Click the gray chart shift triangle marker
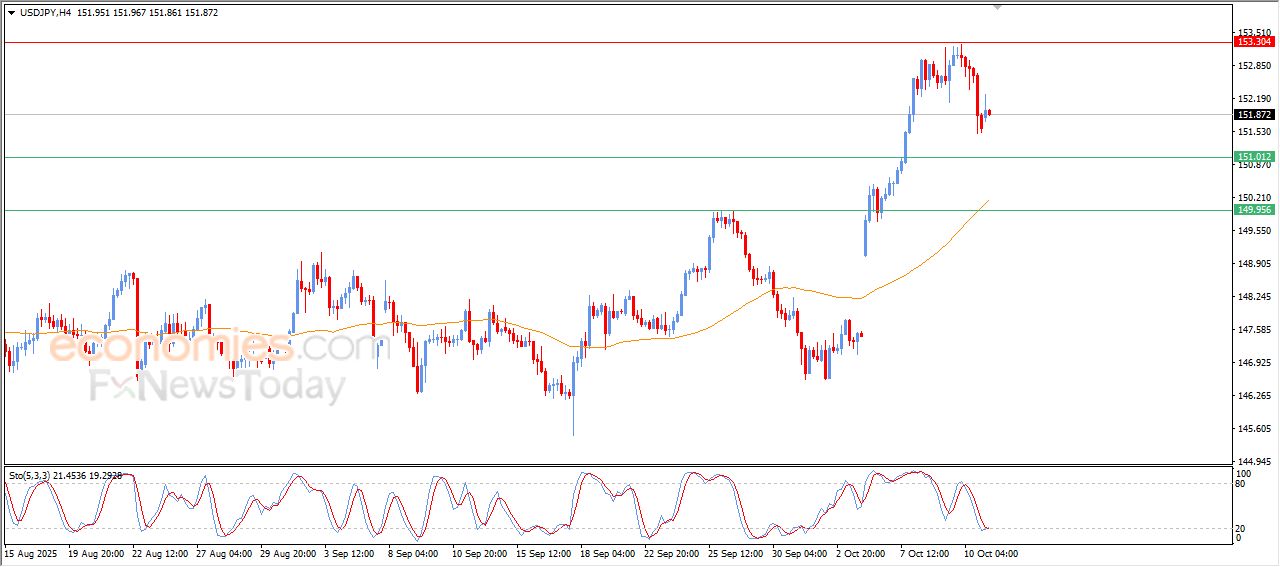 (997, 8)
